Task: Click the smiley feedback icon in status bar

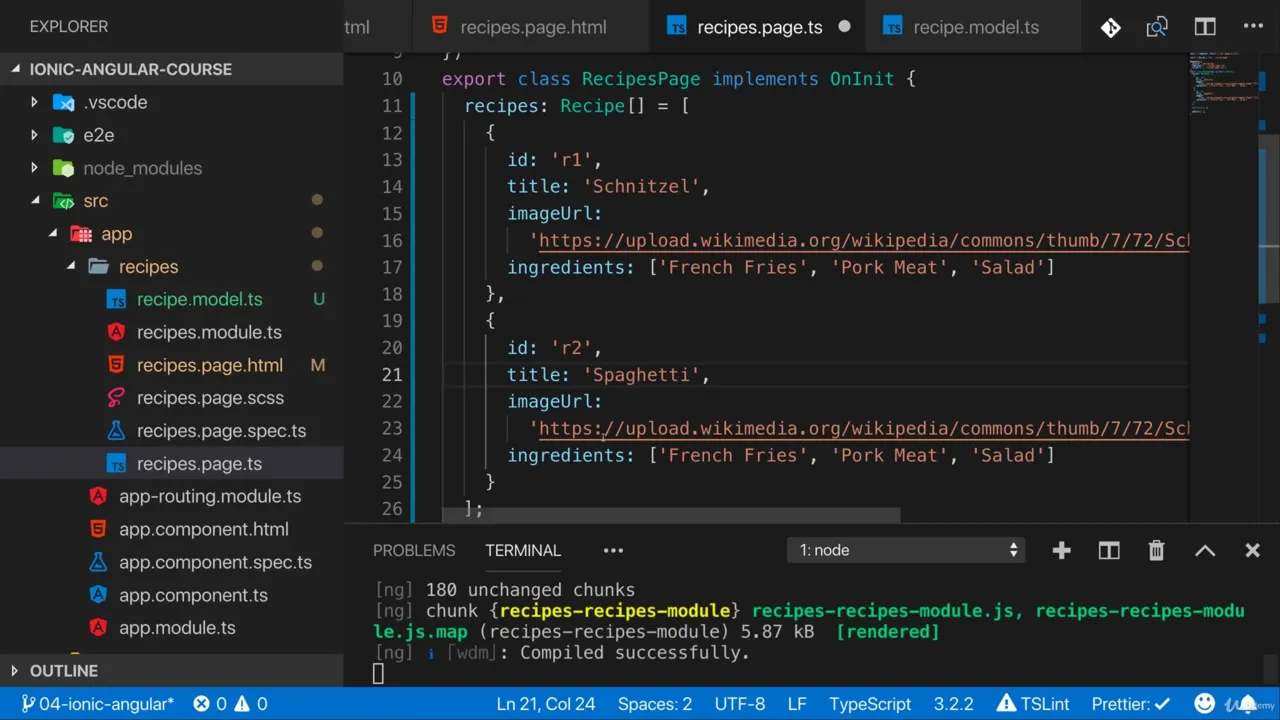Action: point(1205,704)
